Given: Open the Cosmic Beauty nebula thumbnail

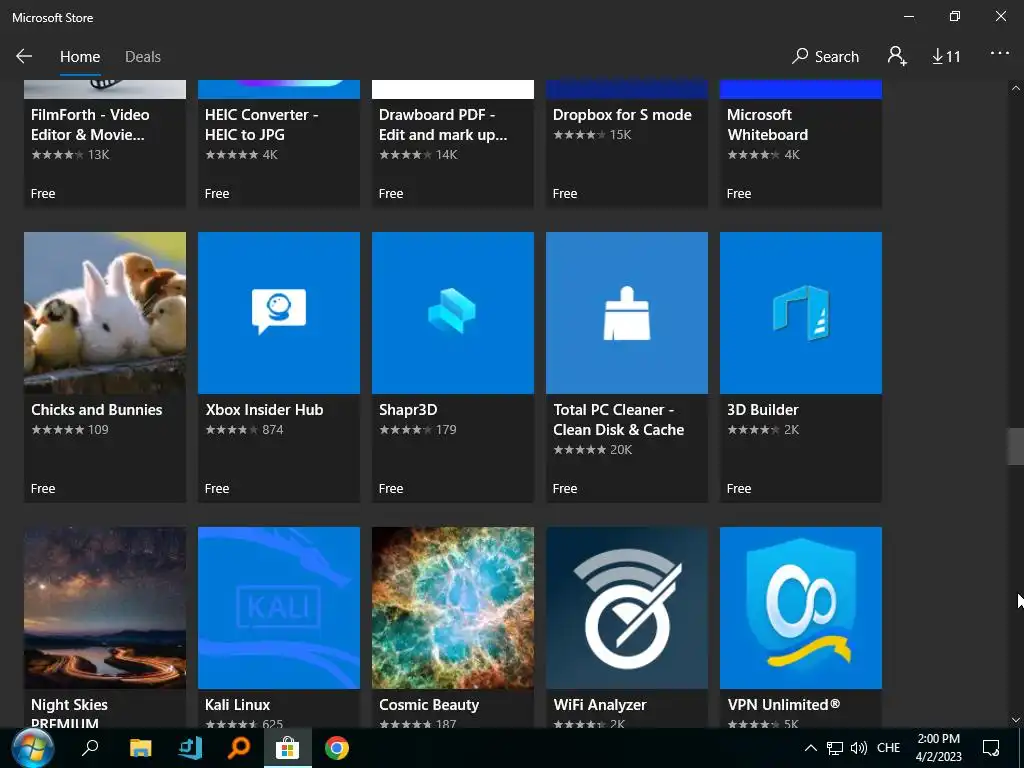Looking at the screenshot, I should click(453, 607).
